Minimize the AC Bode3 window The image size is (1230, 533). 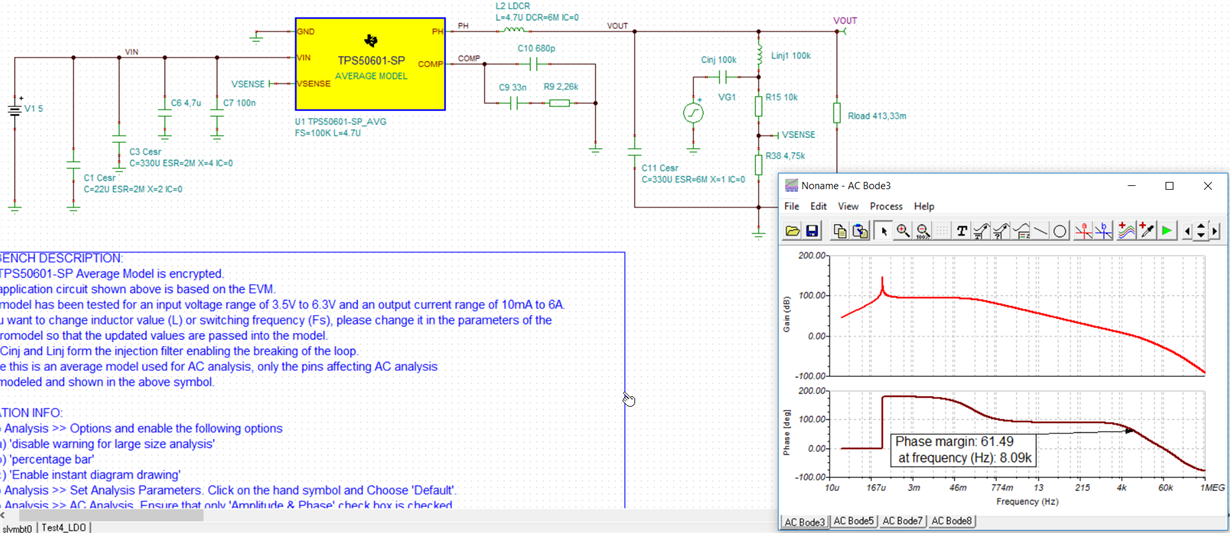click(x=1132, y=186)
